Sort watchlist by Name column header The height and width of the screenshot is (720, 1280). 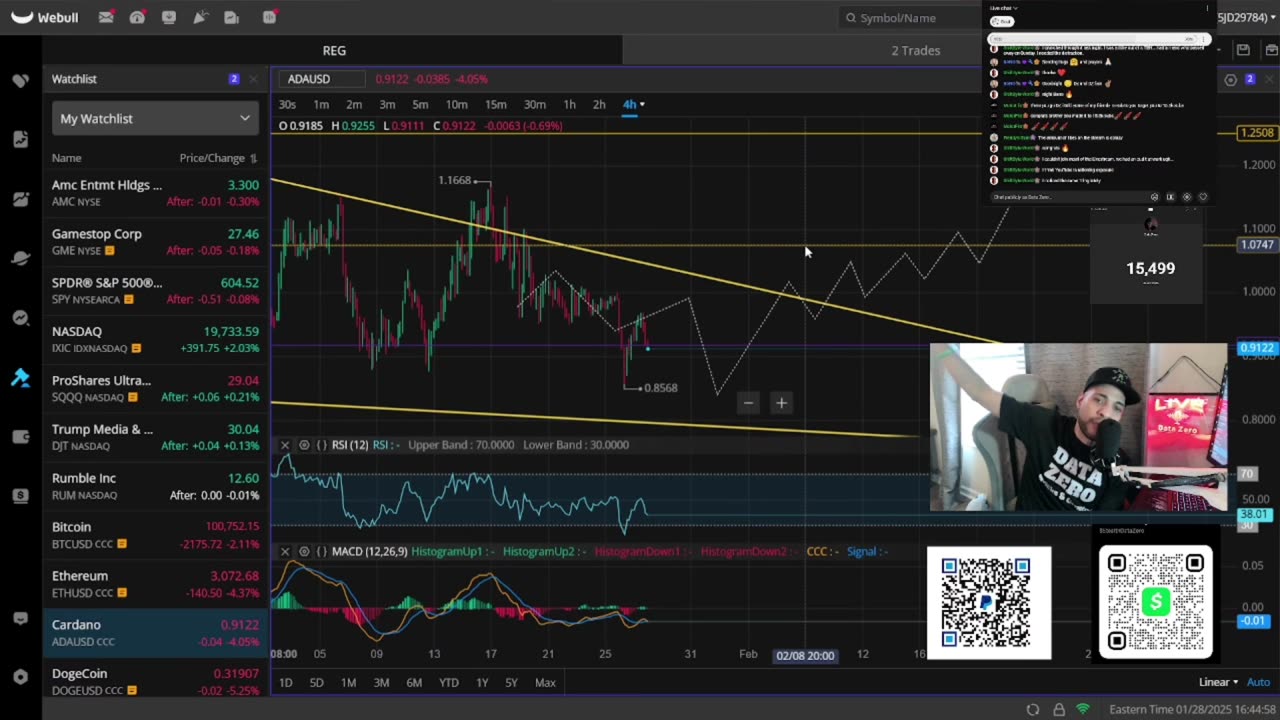[67, 158]
